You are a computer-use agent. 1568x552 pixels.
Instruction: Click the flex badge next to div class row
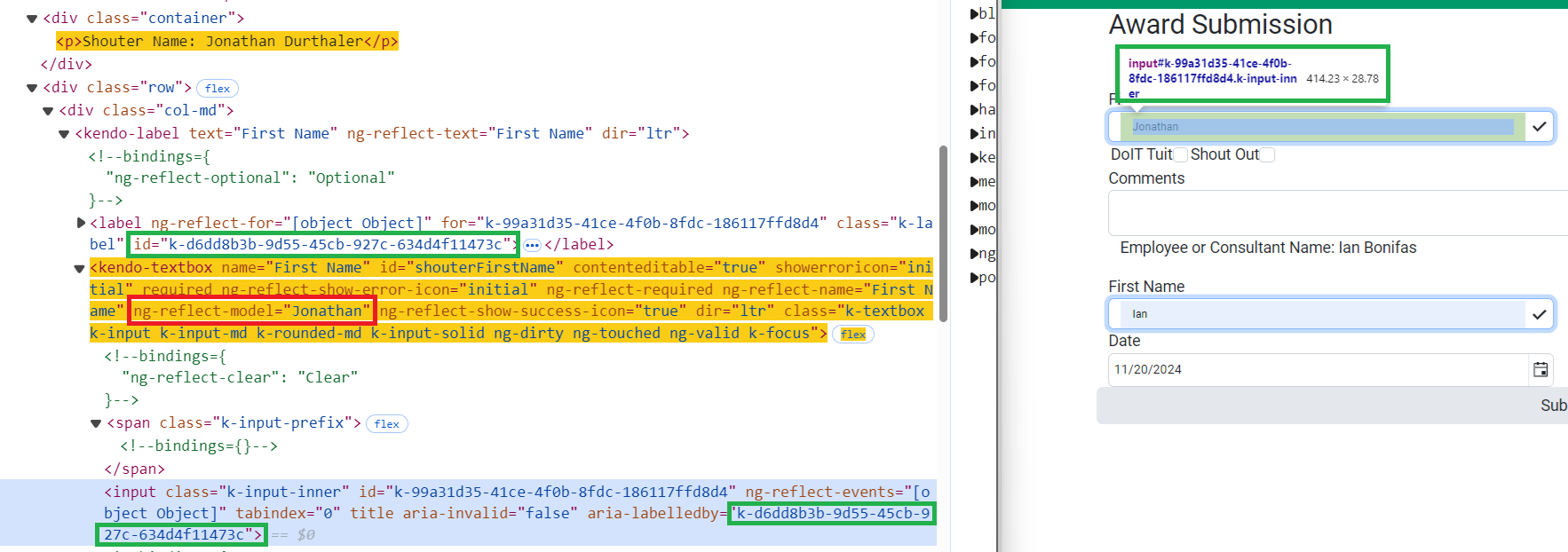(218, 88)
